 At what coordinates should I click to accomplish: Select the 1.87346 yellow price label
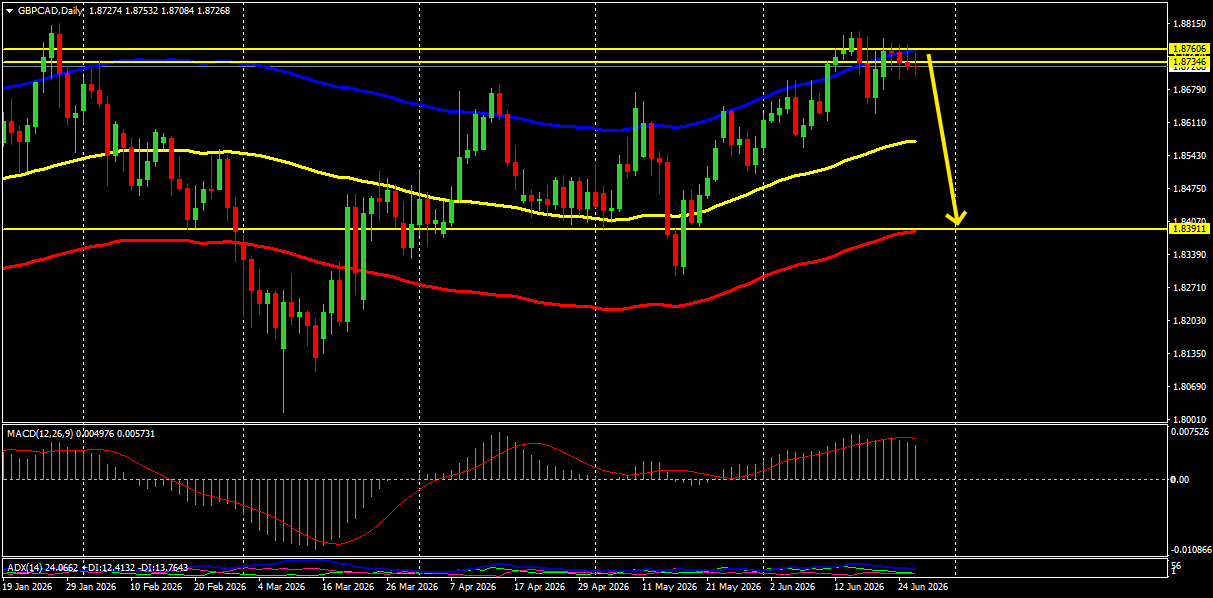pos(1190,62)
